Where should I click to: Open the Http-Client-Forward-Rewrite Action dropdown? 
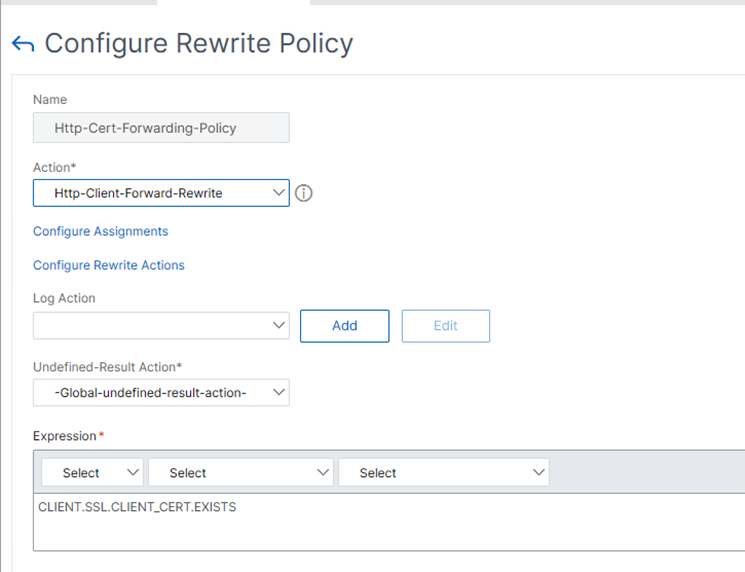[161, 193]
